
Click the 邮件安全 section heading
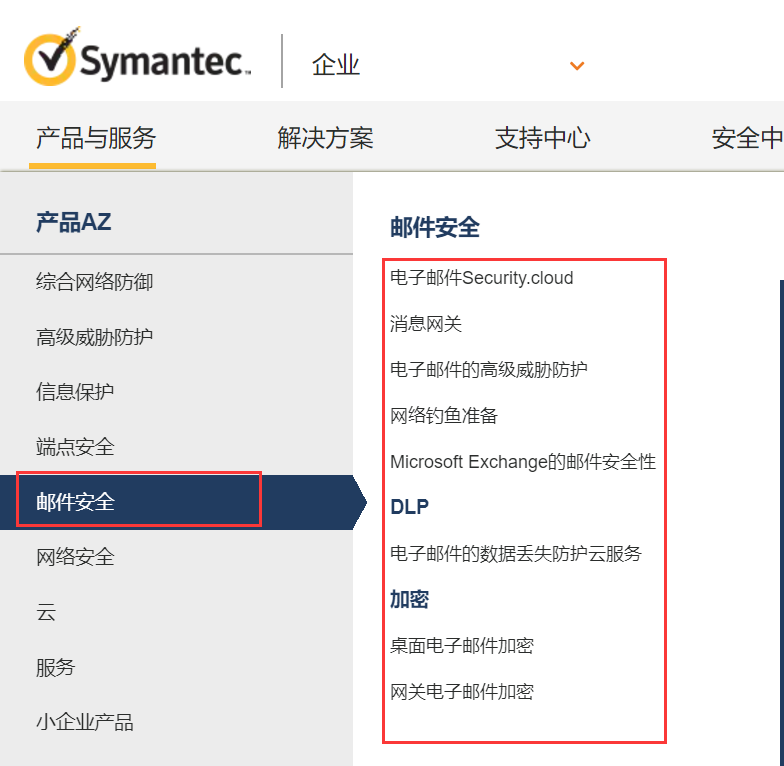pyautogui.click(x=435, y=228)
